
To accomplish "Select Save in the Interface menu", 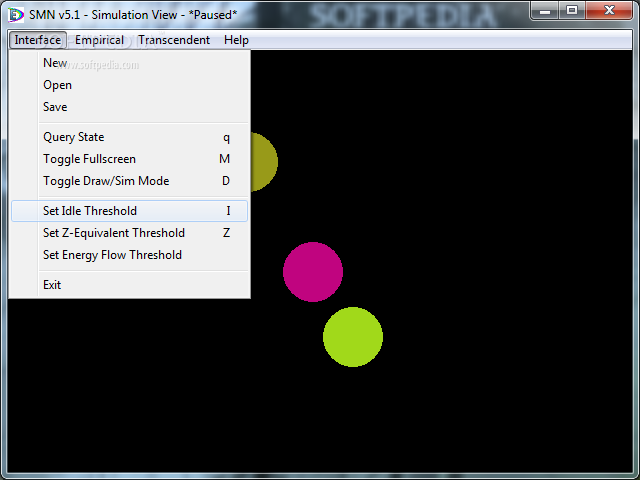I will 129,107.
